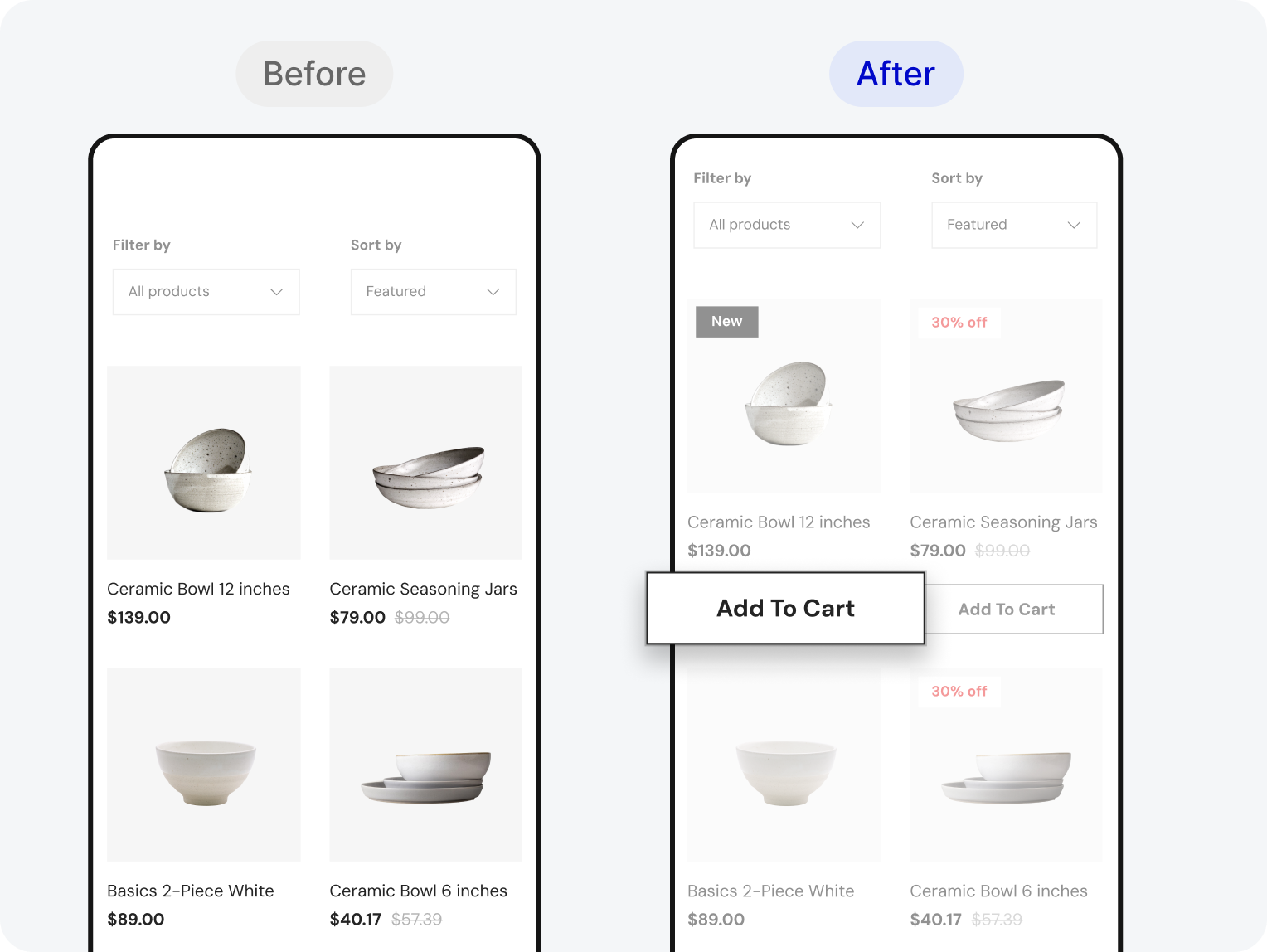Open Ceramic Seasoning Jars image in Before mockup
The width and height of the screenshot is (1267, 952).
tap(426, 463)
